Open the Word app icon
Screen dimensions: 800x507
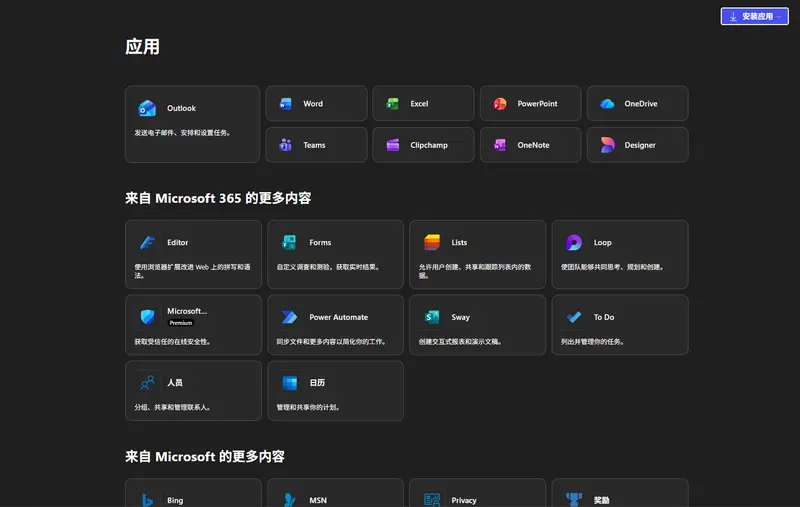[286, 104]
